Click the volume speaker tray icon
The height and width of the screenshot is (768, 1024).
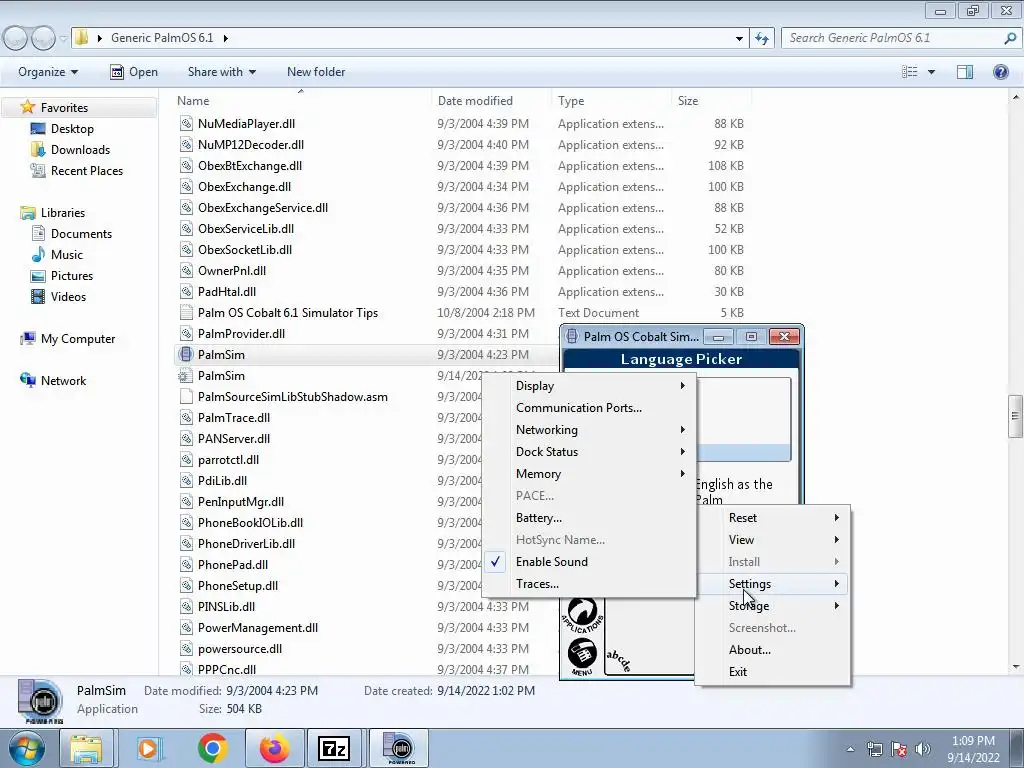[923, 749]
